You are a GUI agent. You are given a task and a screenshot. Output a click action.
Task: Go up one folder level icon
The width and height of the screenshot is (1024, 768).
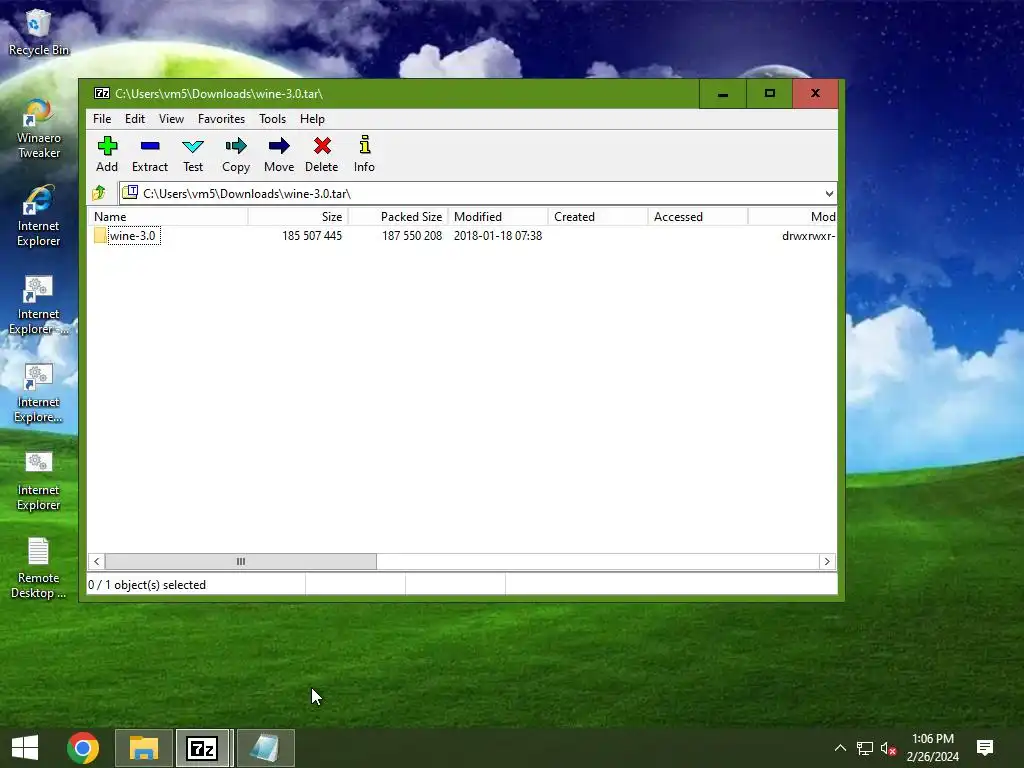(99, 193)
